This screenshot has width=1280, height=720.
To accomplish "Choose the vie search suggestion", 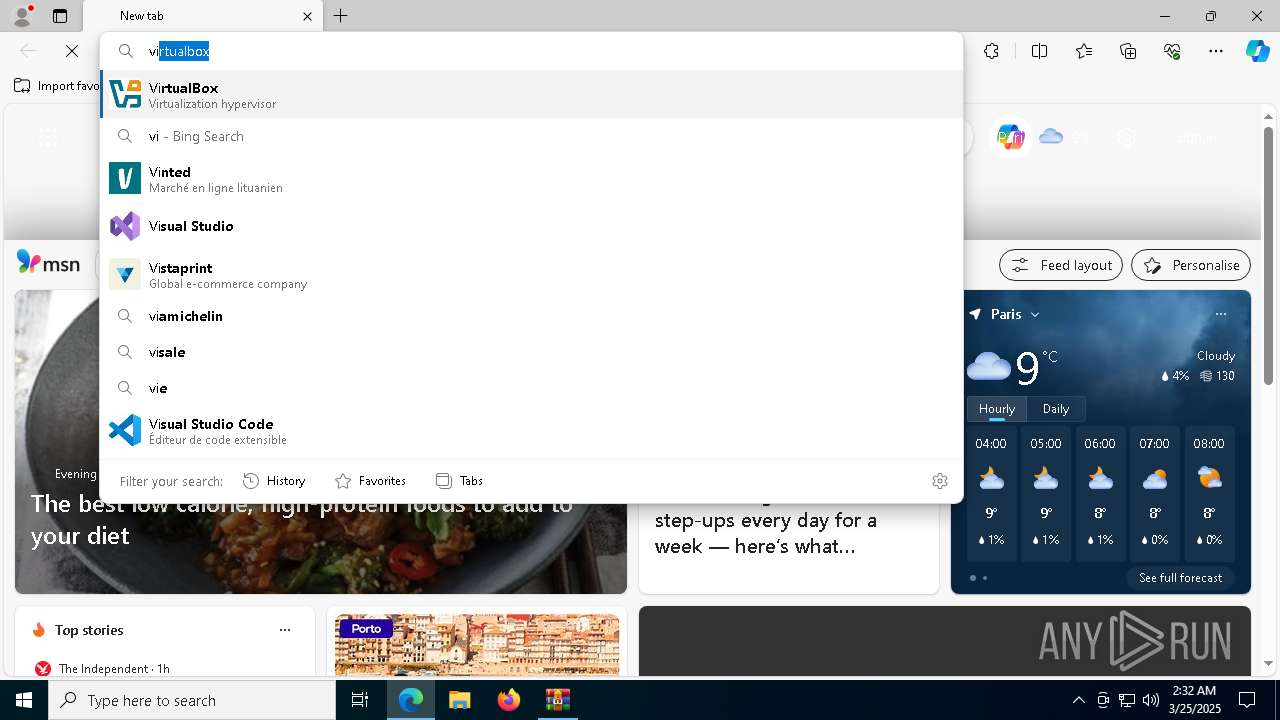I will 531,388.
